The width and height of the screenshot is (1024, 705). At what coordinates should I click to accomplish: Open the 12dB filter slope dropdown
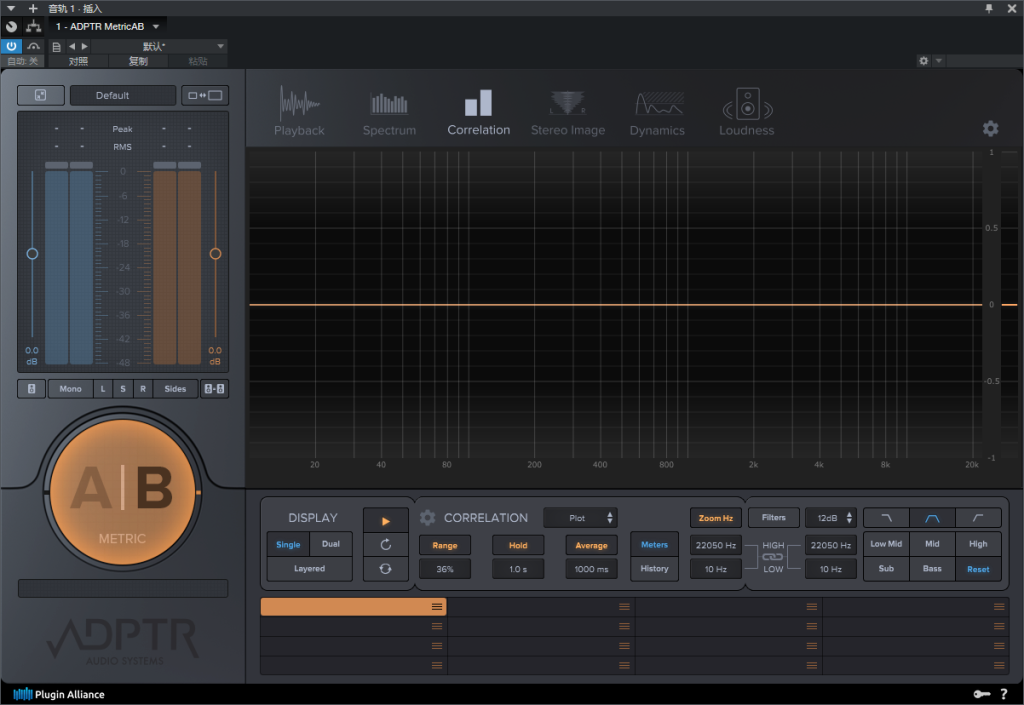[831, 518]
